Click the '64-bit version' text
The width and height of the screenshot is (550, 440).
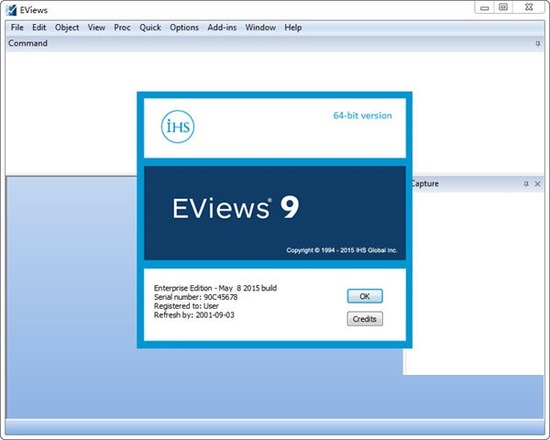pos(362,115)
